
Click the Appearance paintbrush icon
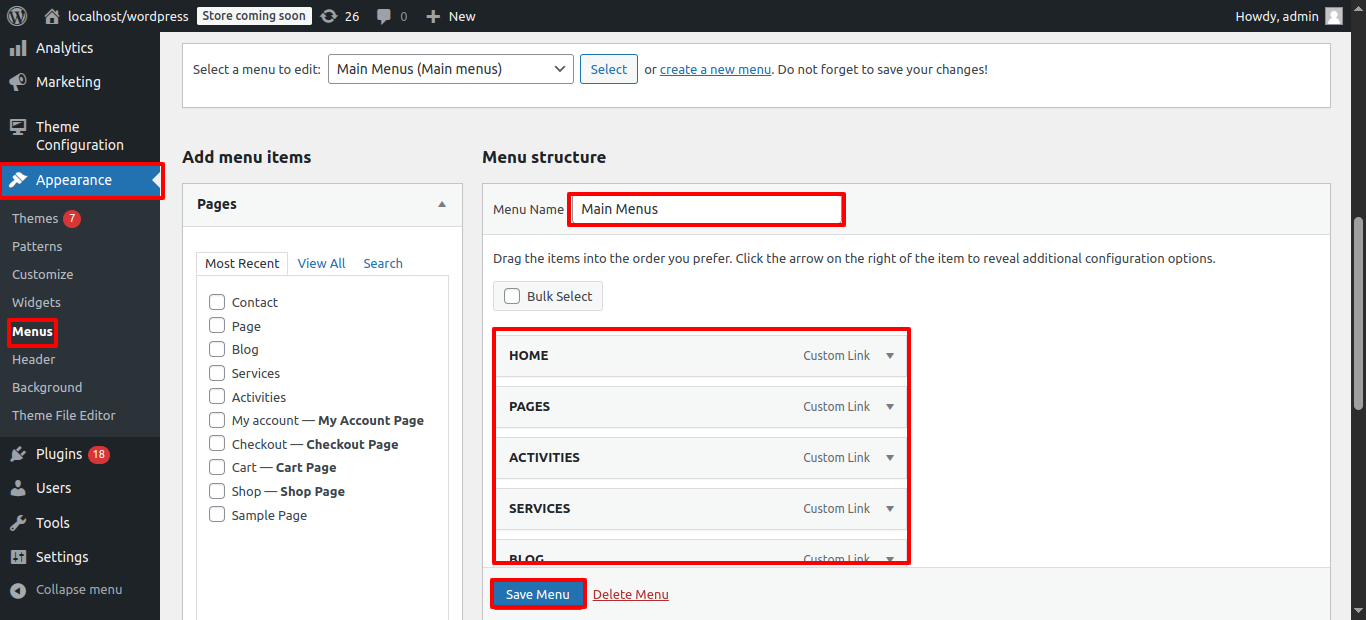tap(18, 180)
